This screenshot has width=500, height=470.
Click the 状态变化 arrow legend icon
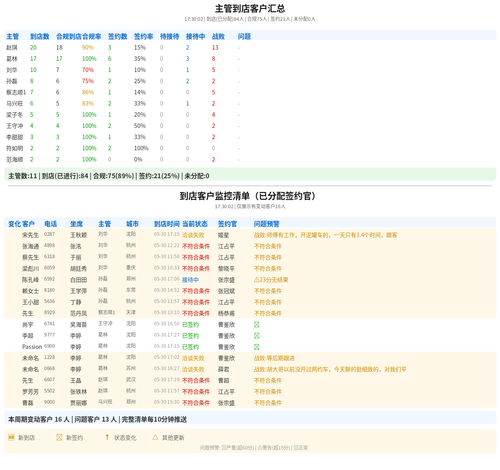pyautogui.click(x=107, y=437)
